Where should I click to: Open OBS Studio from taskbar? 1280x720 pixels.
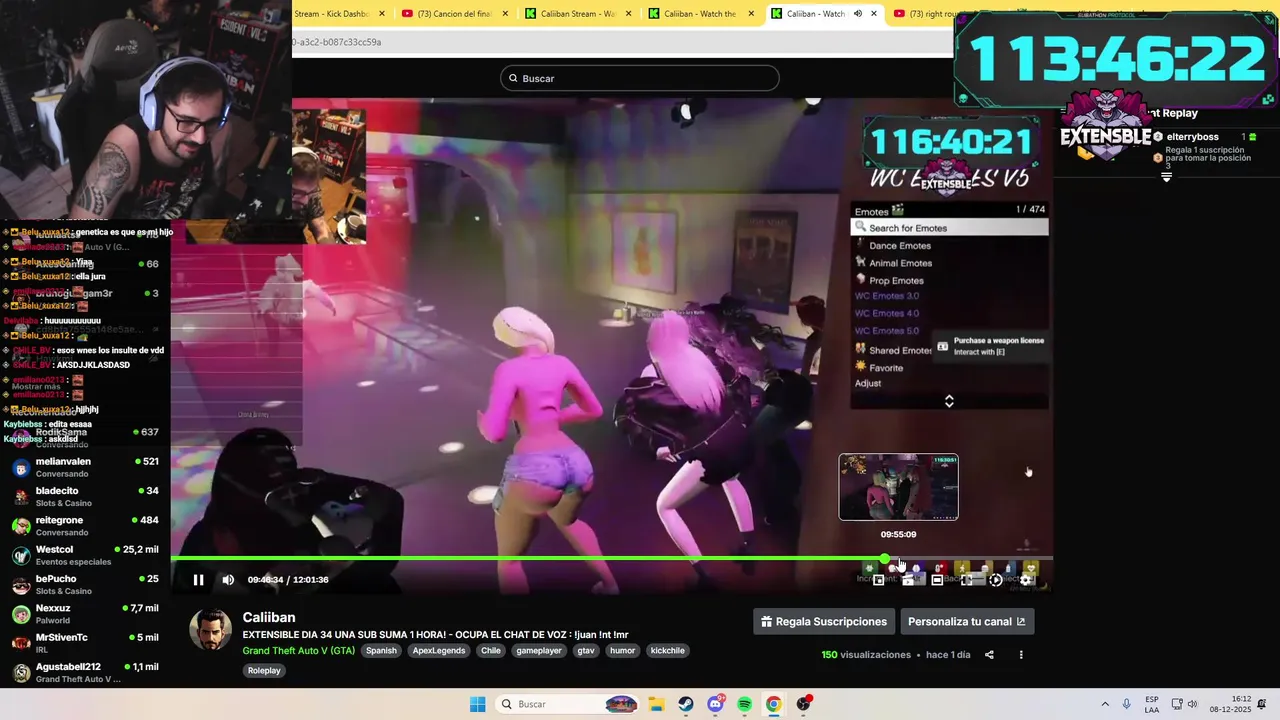pyautogui.click(x=803, y=704)
